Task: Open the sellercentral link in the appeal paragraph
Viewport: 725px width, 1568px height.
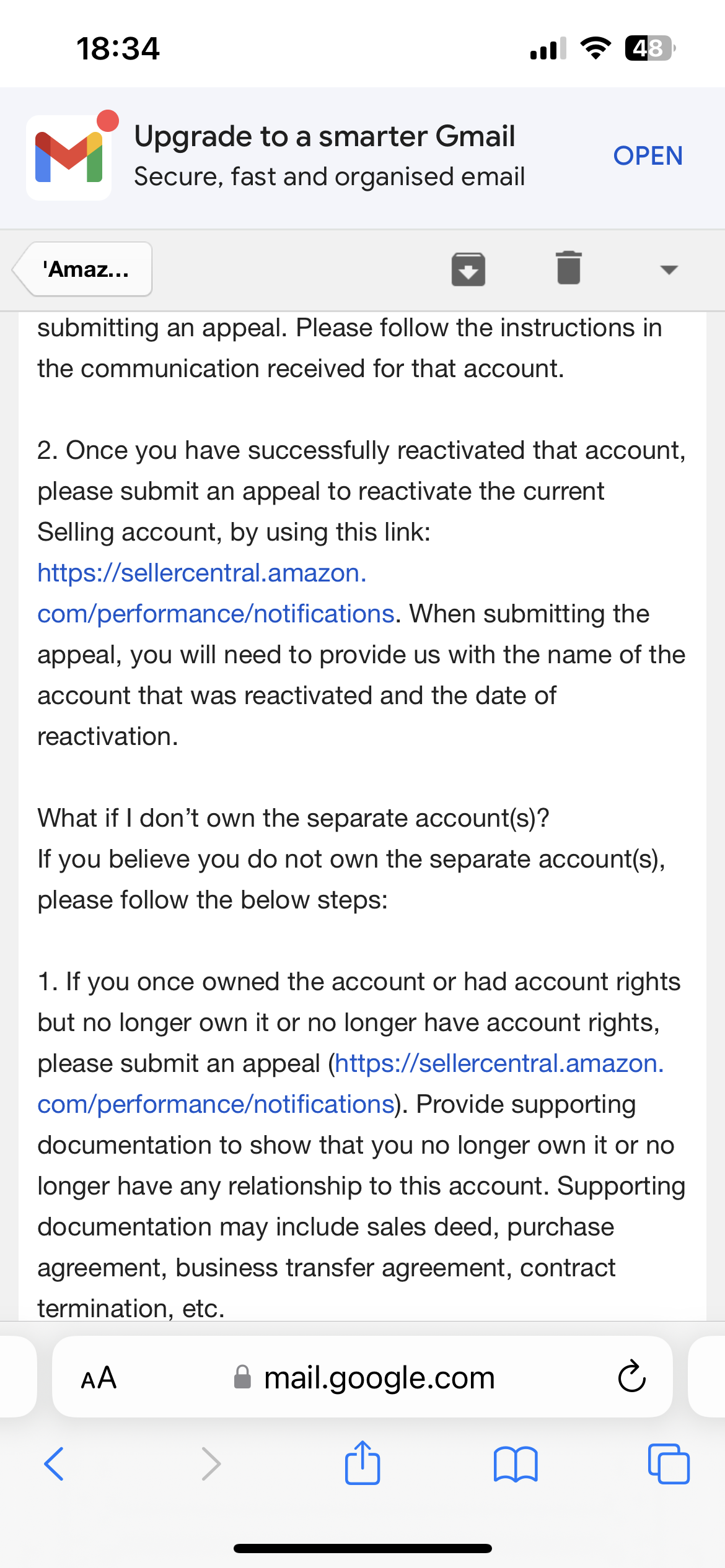Action: 350,1084
